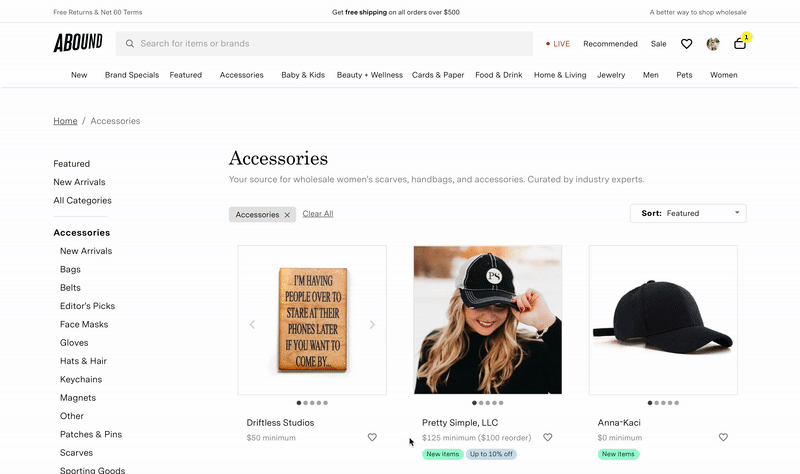This screenshot has height=474, width=800.
Task: Show next image of Driftless Studios product
Action: (x=372, y=325)
